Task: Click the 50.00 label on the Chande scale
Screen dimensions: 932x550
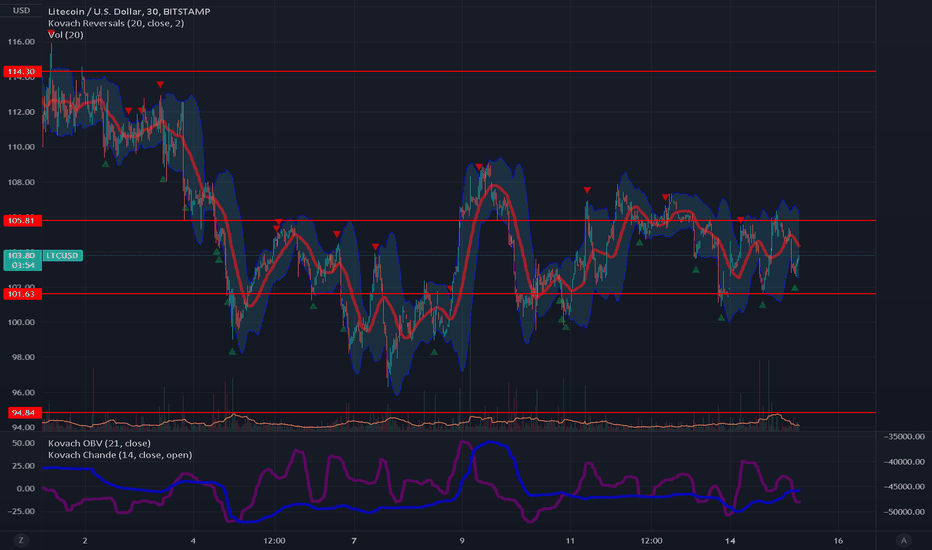Action: 24,444
